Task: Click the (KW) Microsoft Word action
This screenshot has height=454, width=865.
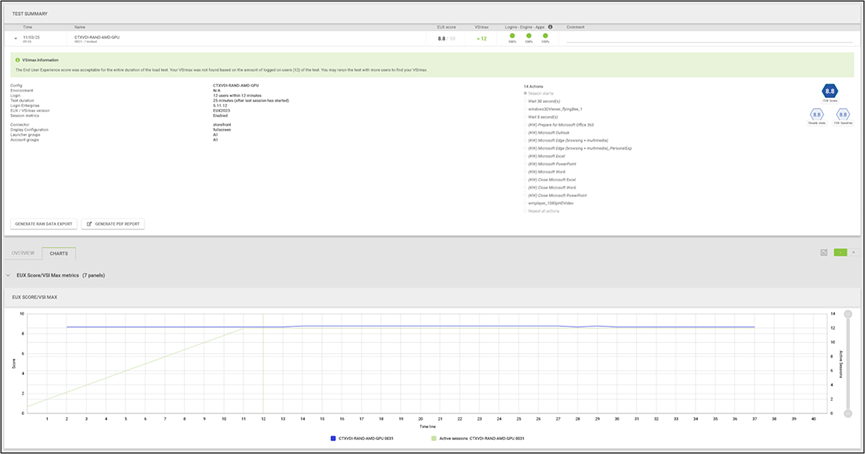Action: 546,172
